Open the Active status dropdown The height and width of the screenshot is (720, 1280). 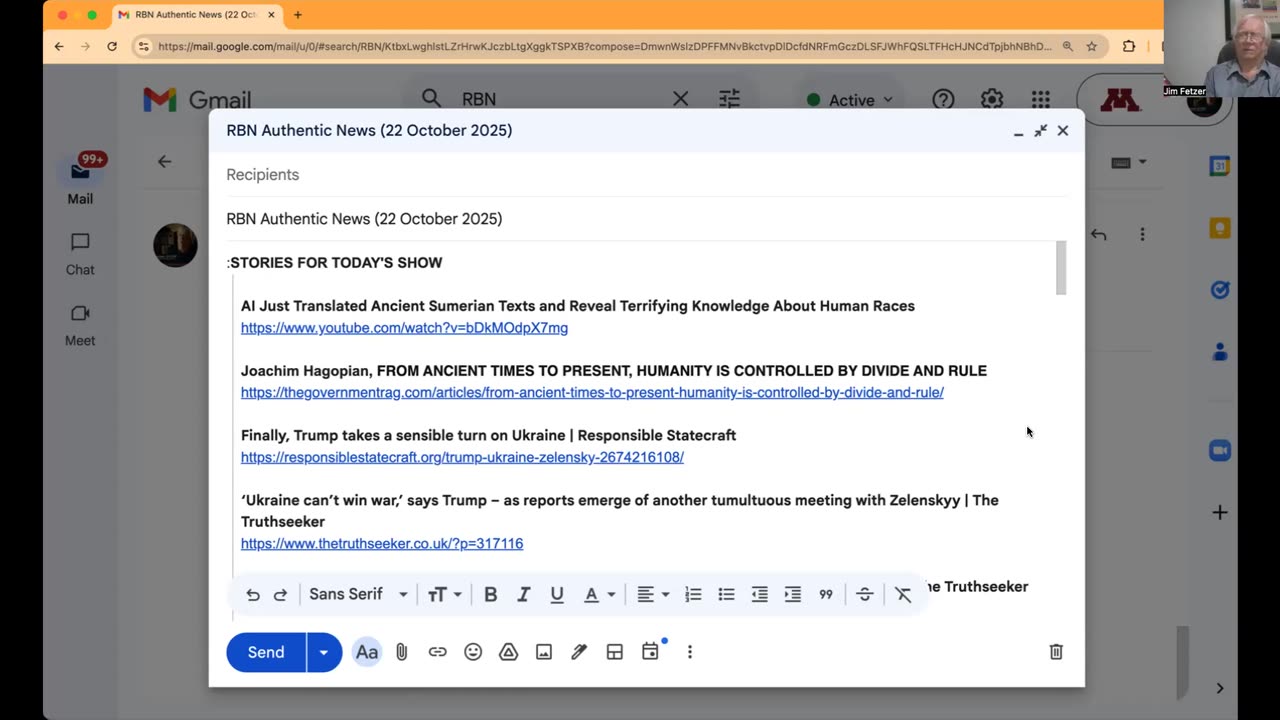(849, 100)
